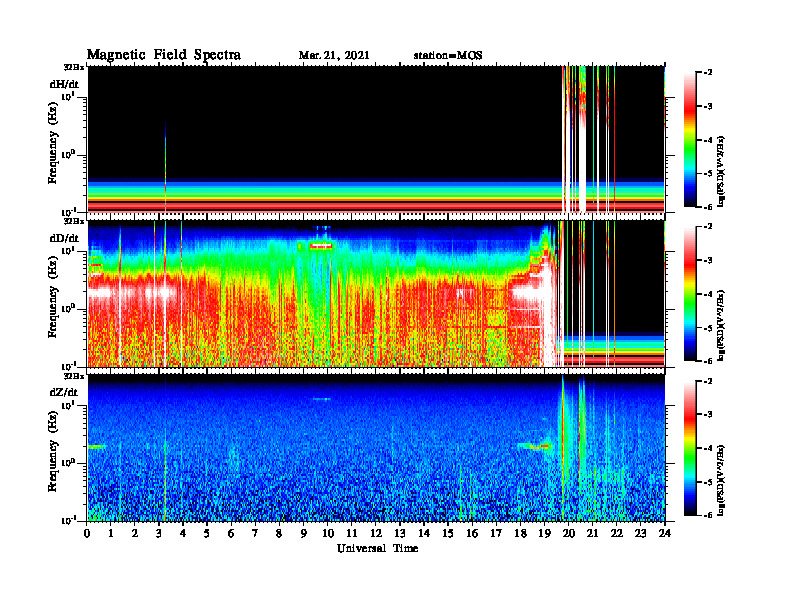Click the "Universal Time" axis label
Screen dimensions: 792x612
pyautogui.click(x=377, y=548)
